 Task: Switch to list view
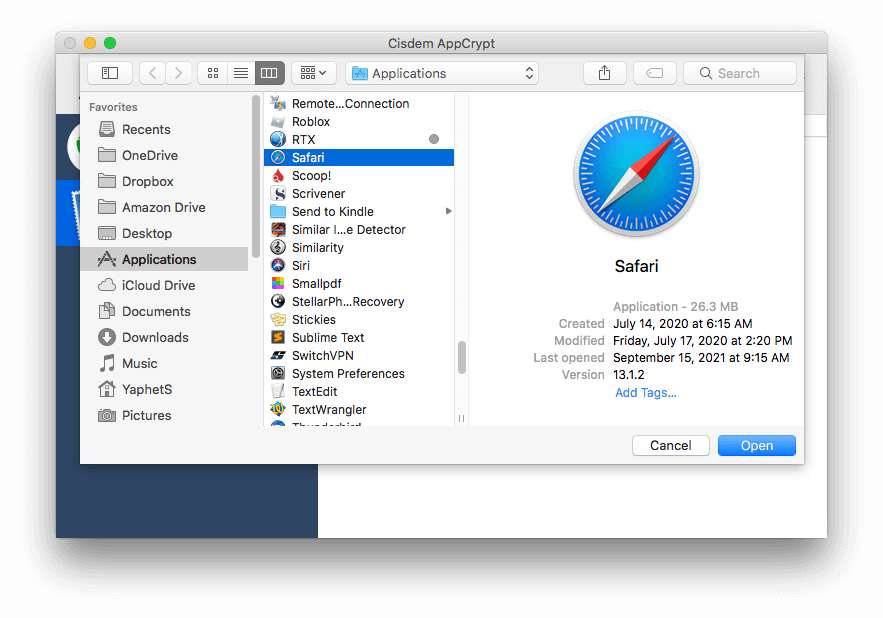coord(241,73)
